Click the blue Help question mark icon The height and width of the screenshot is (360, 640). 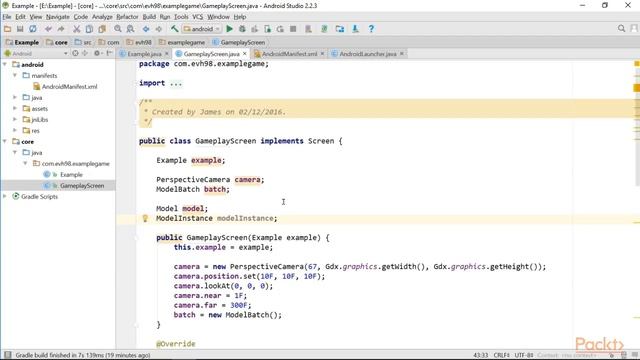(x=371, y=29)
